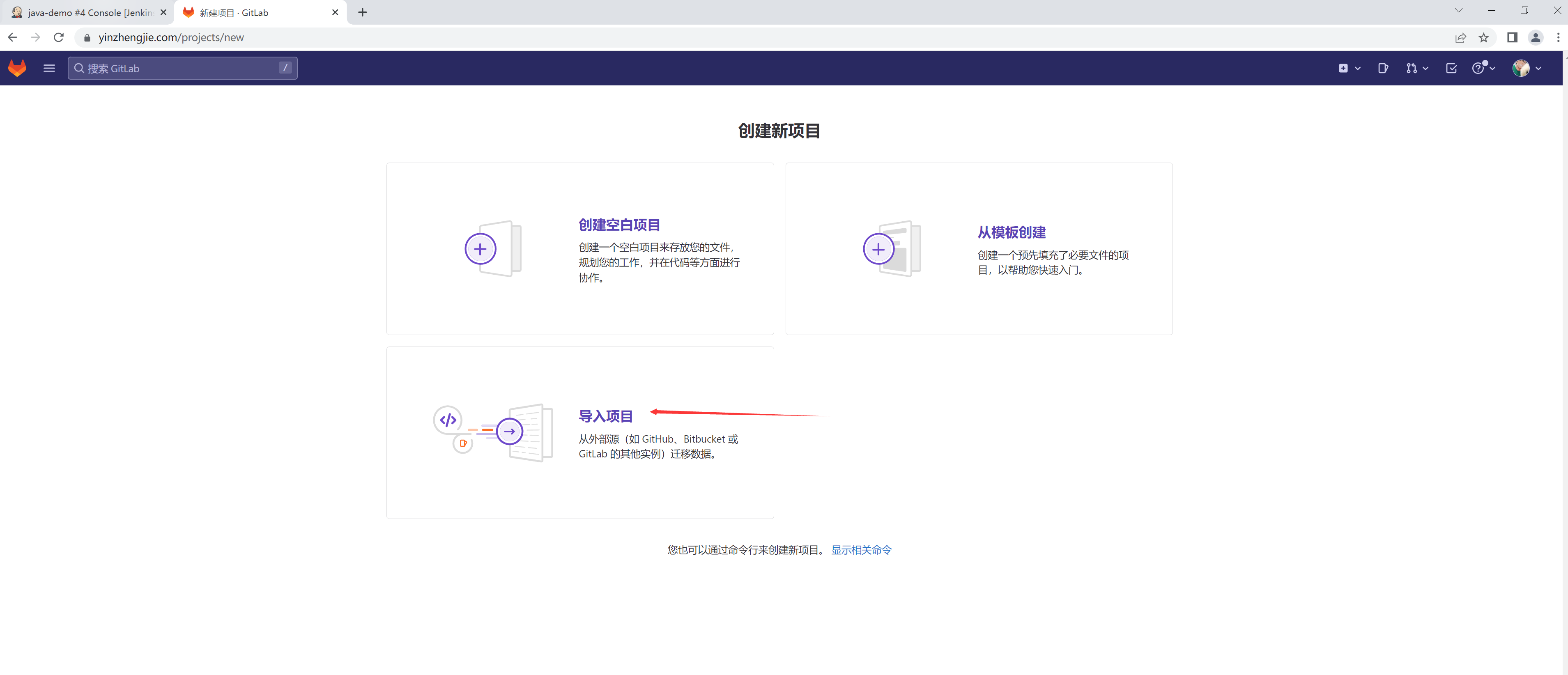
Task: Expand the create new plus dropdown
Action: click(1348, 68)
